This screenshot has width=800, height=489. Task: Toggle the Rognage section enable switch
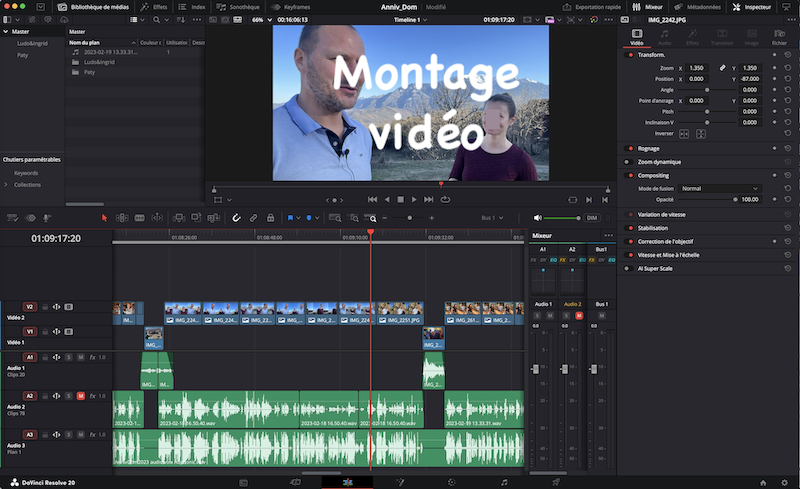(x=629, y=149)
